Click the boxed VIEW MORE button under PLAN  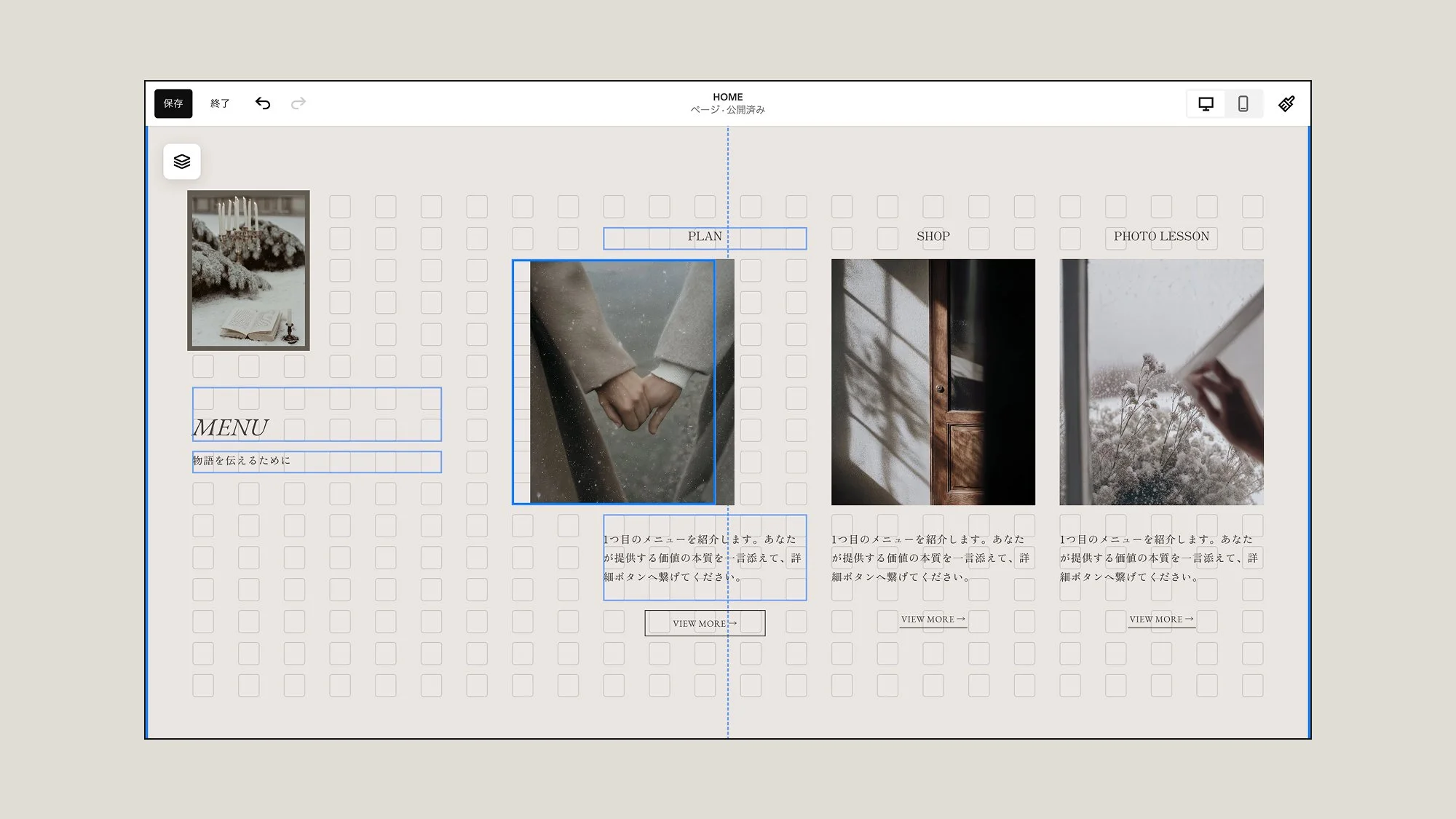(x=704, y=623)
